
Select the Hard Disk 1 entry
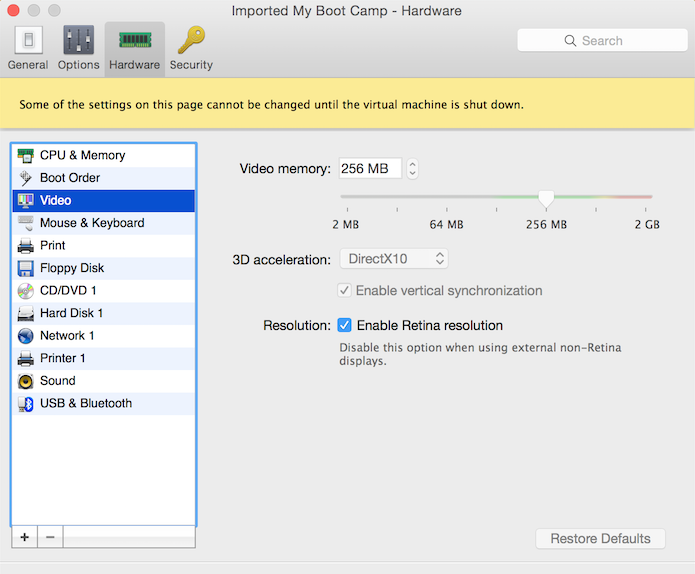(103, 314)
